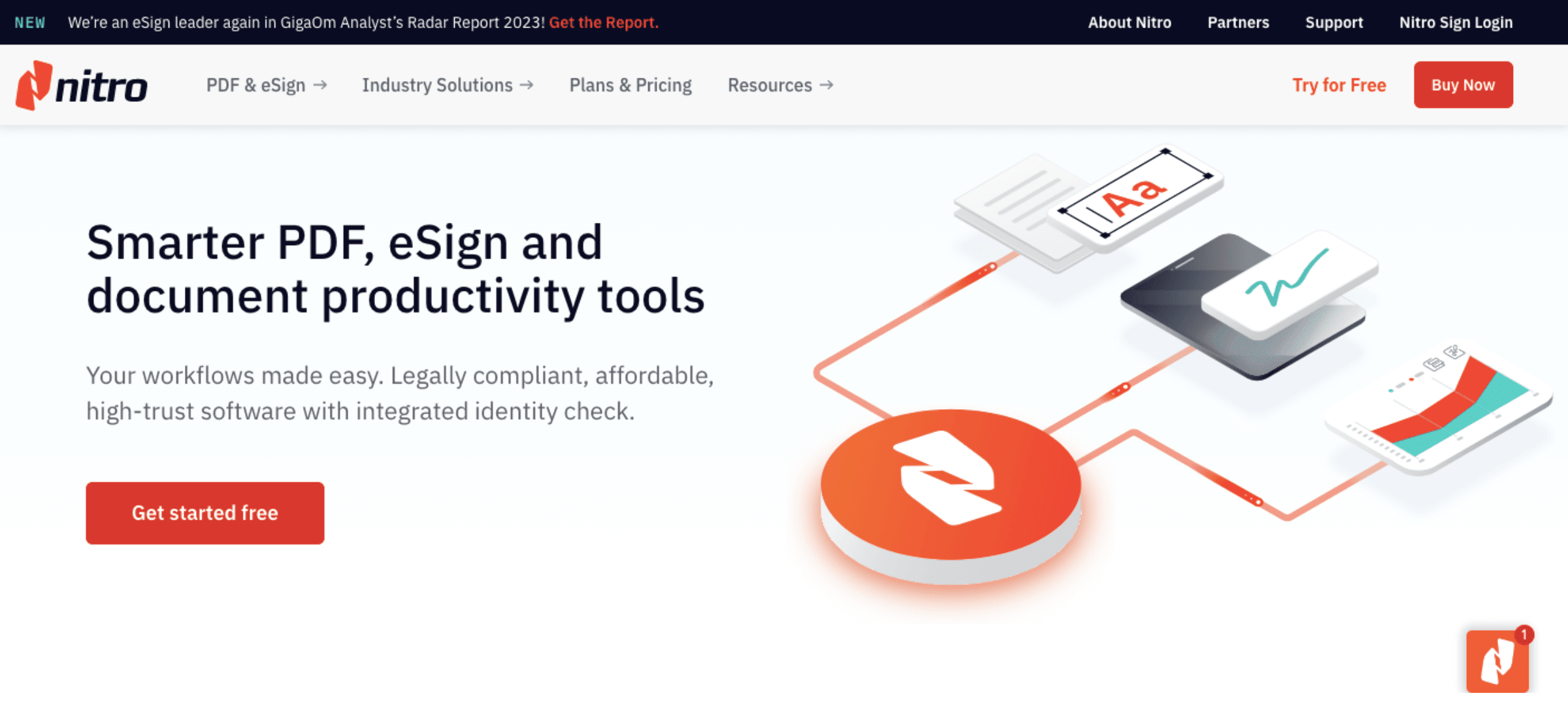Click the Buy Now button
Image resolution: width=1568 pixels, height=719 pixels.
tap(1463, 85)
